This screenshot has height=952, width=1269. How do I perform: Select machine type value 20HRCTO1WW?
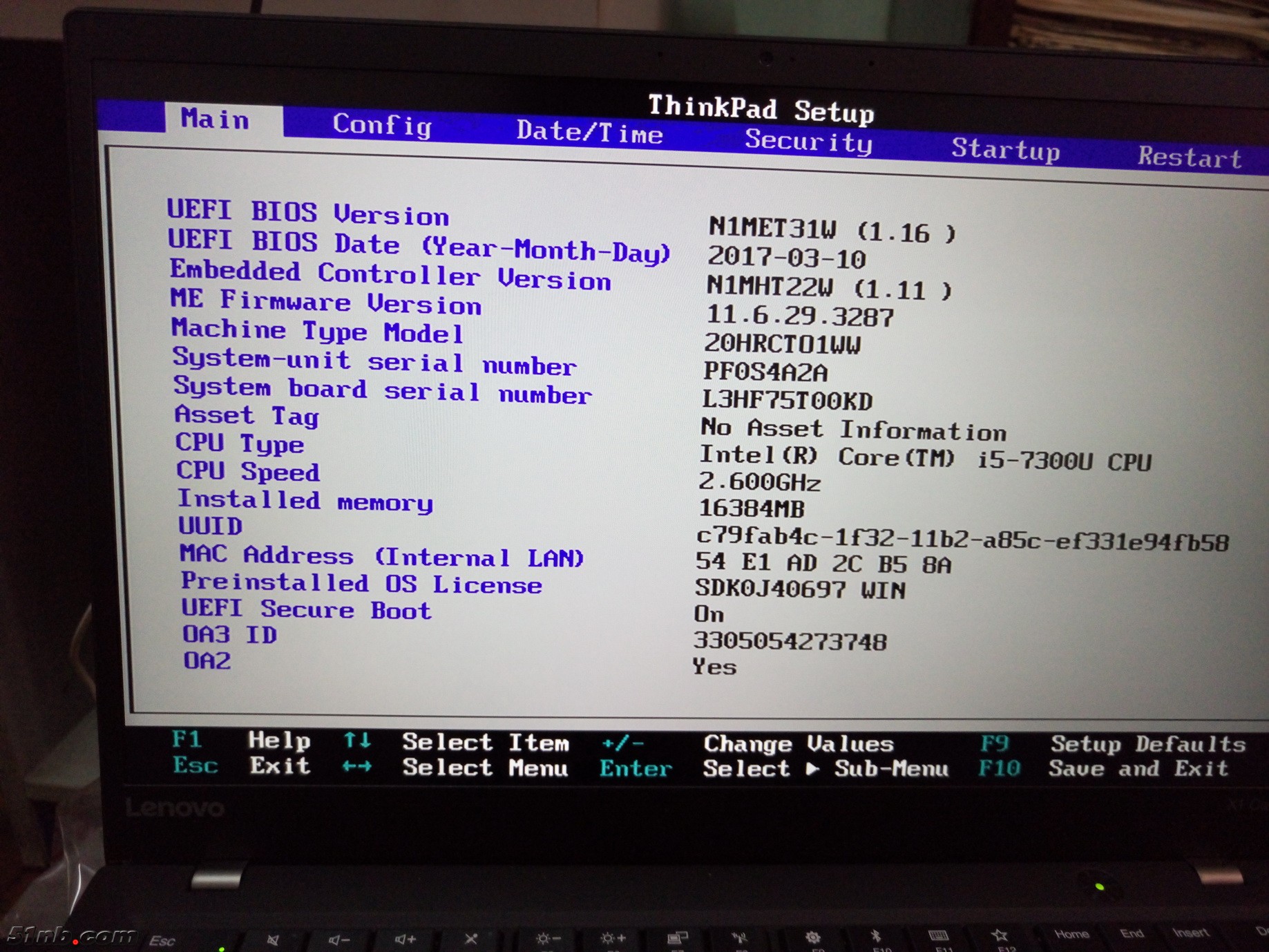[783, 343]
